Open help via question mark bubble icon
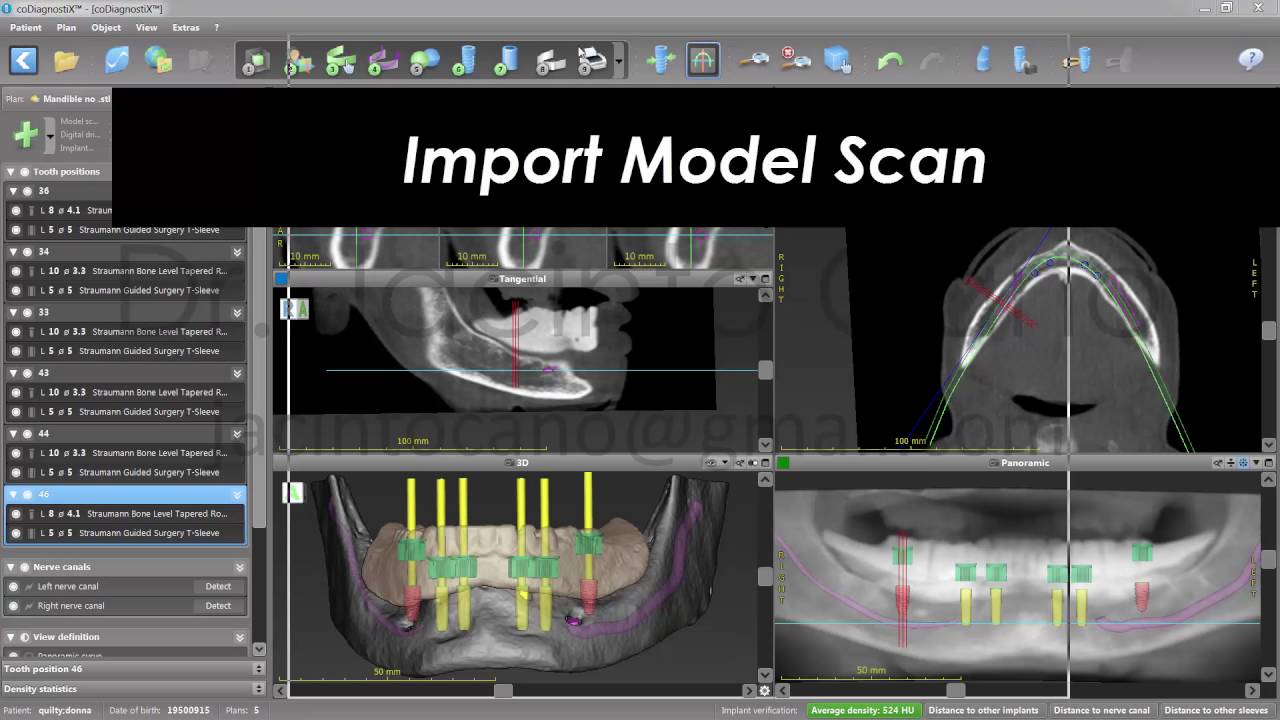Image resolution: width=1280 pixels, height=720 pixels. [1250, 59]
